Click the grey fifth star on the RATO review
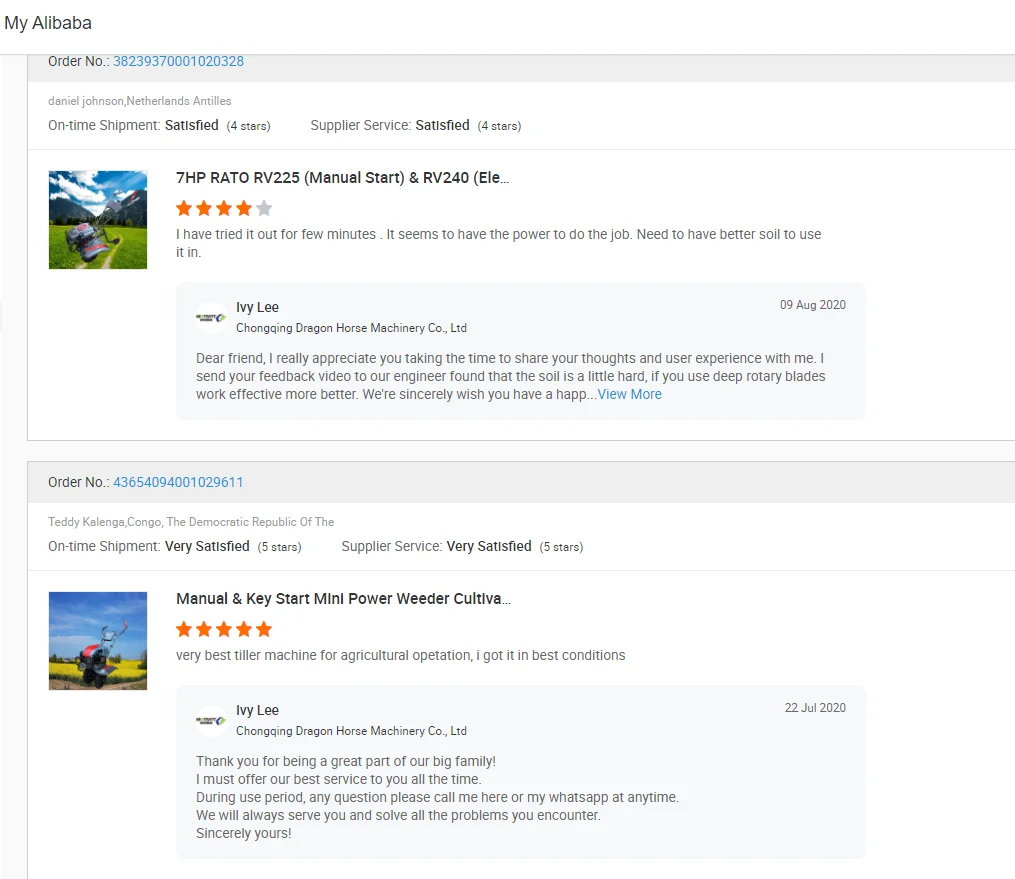 click(x=264, y=209)
